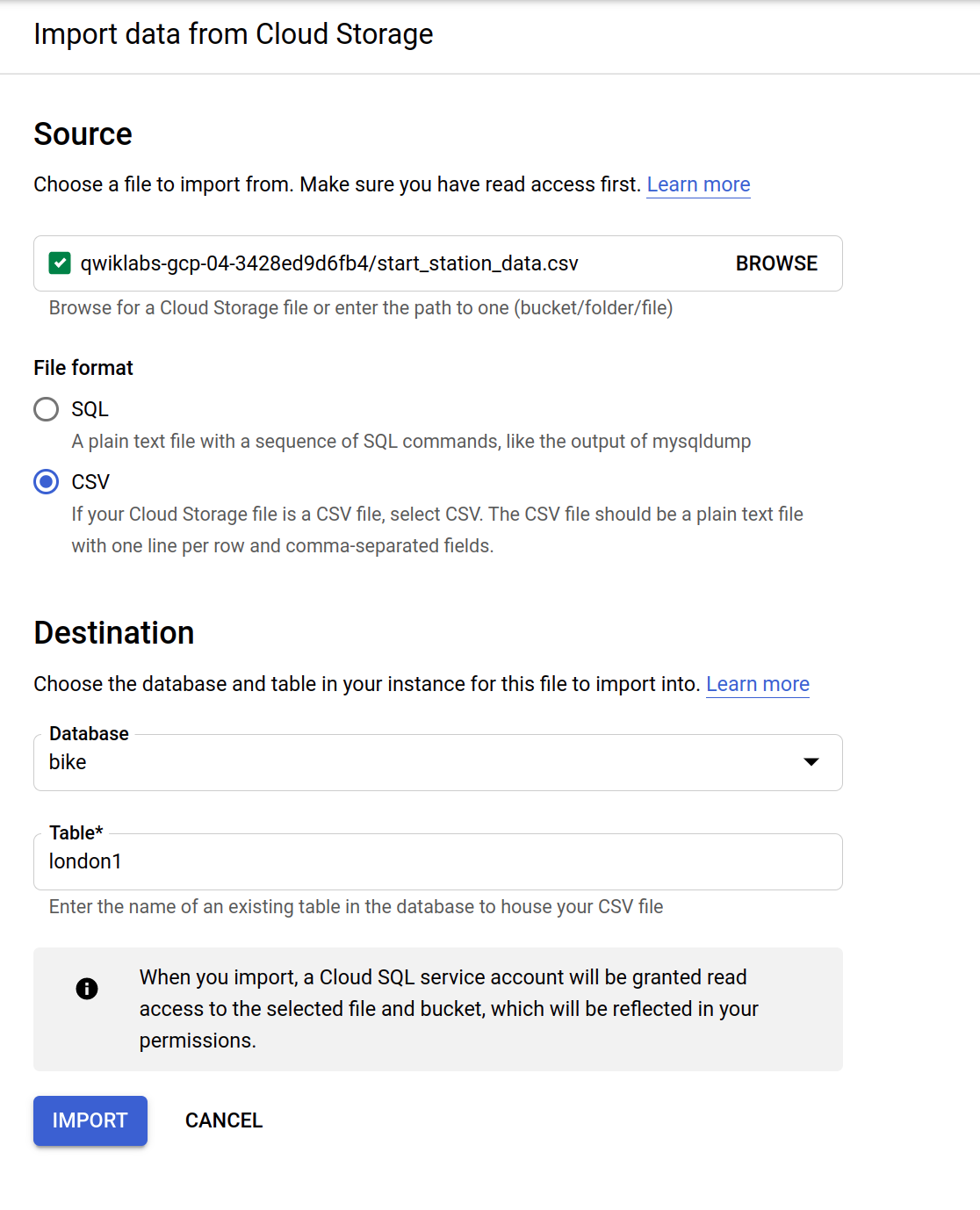Expand the Database dropdown arrow
980x1210 pixels.
(811, 761)
